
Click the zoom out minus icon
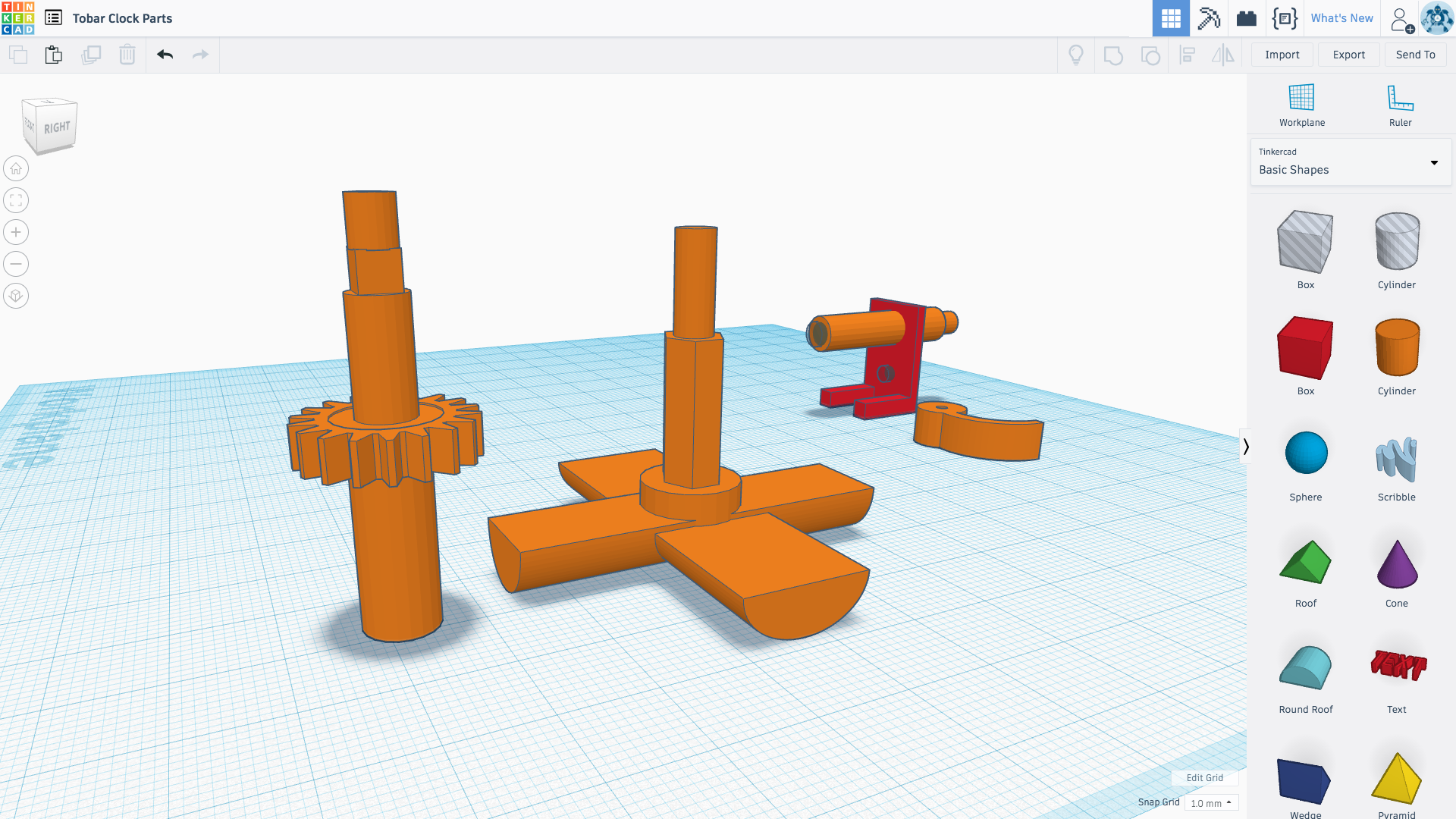(16, 264)
